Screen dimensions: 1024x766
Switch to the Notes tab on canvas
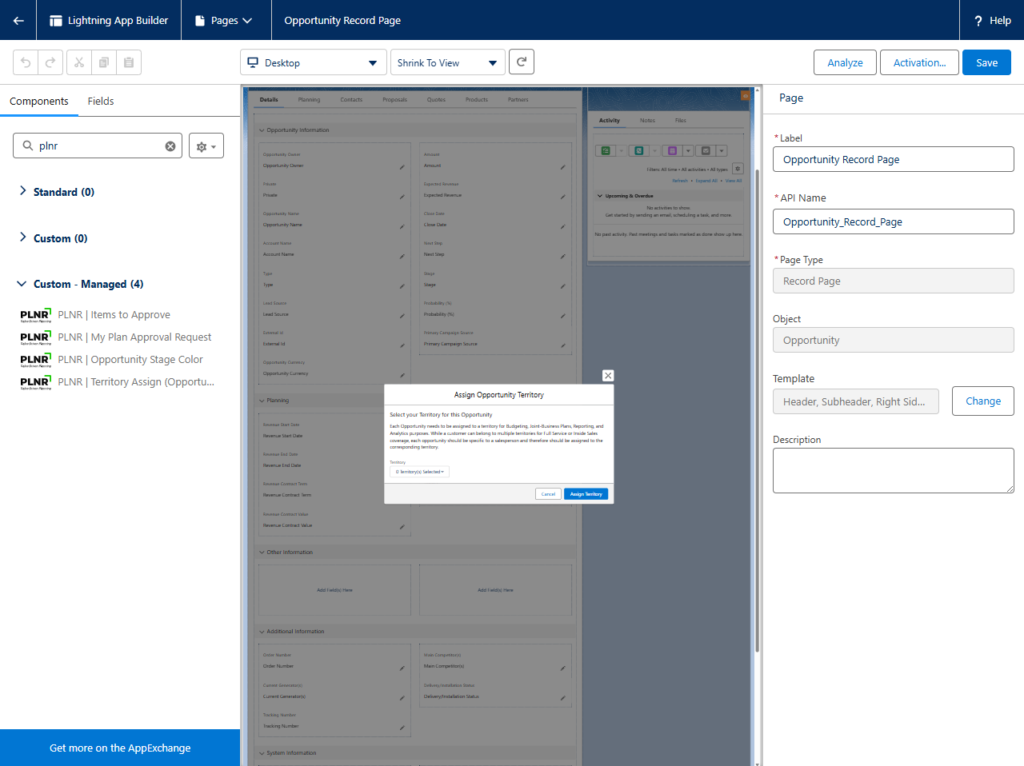click(647, 121)
